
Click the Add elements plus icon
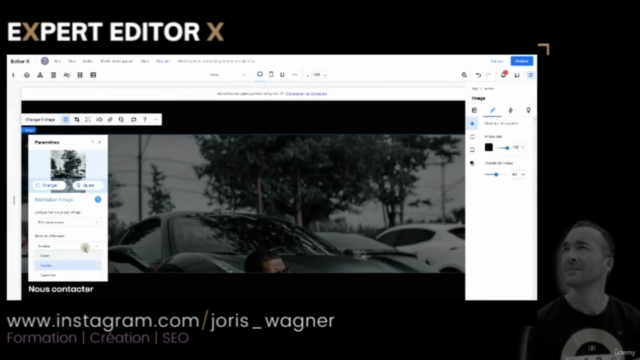point(13,75)
